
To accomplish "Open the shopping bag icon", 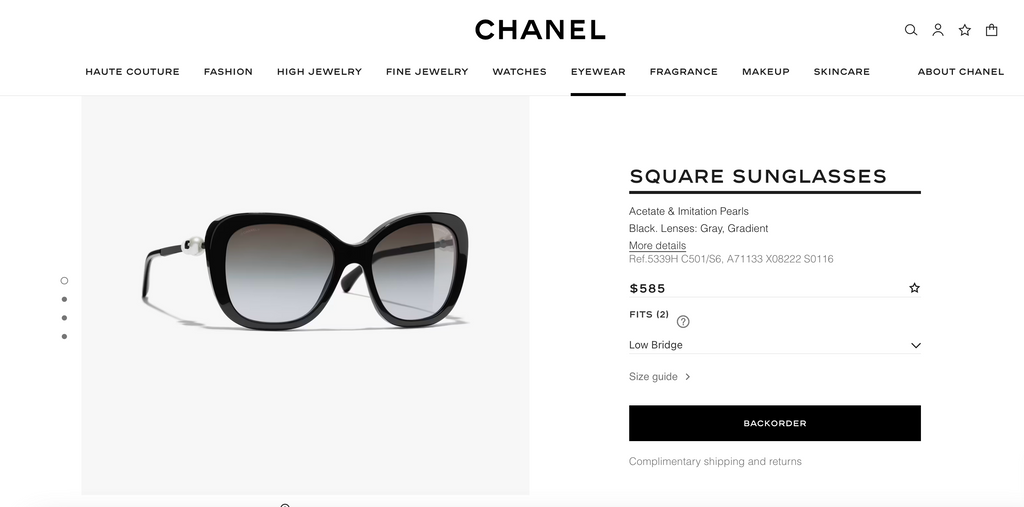I will pyautogui.click(x=992, y=30).
